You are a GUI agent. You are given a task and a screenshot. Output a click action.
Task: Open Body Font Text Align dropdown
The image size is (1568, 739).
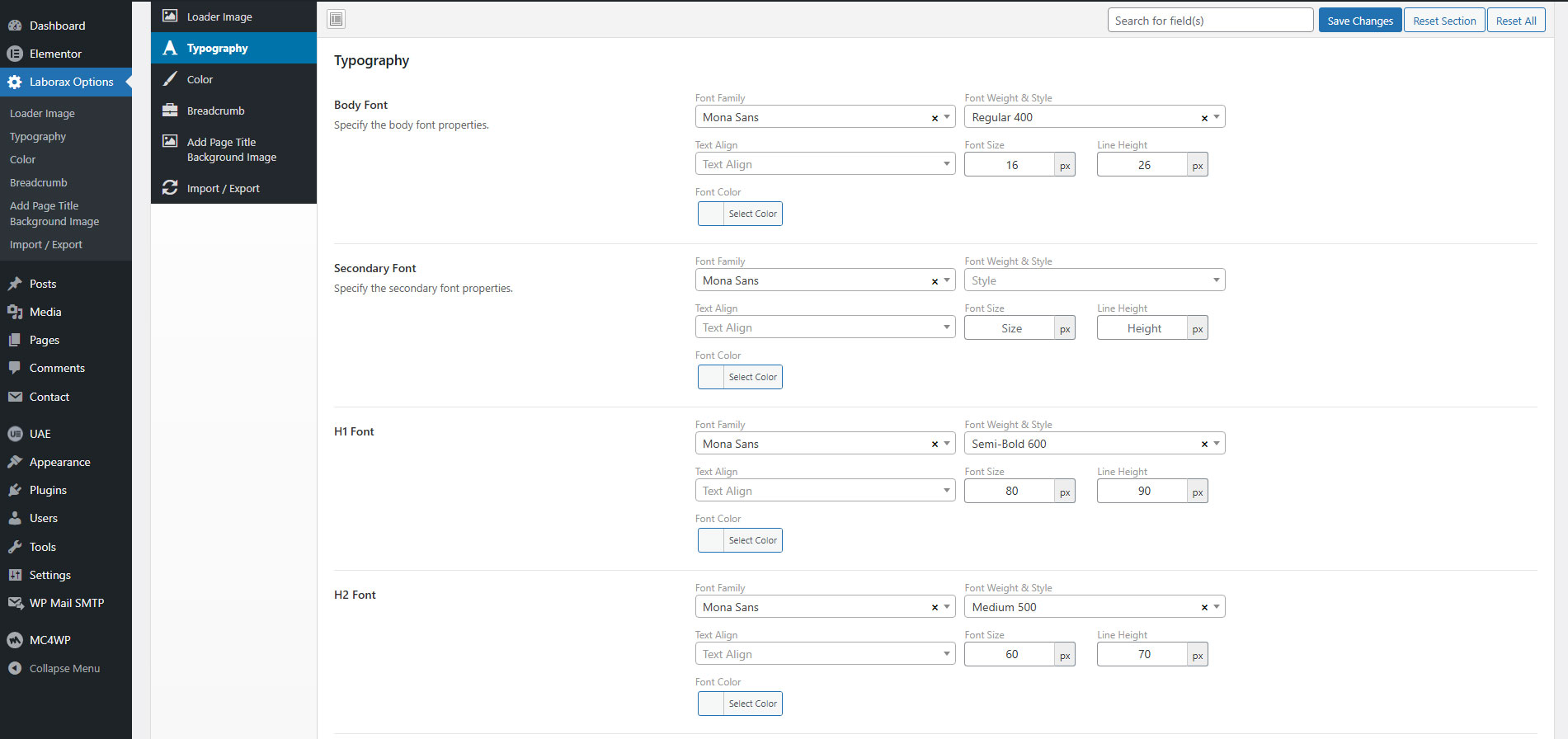click(x=825, y=164)
